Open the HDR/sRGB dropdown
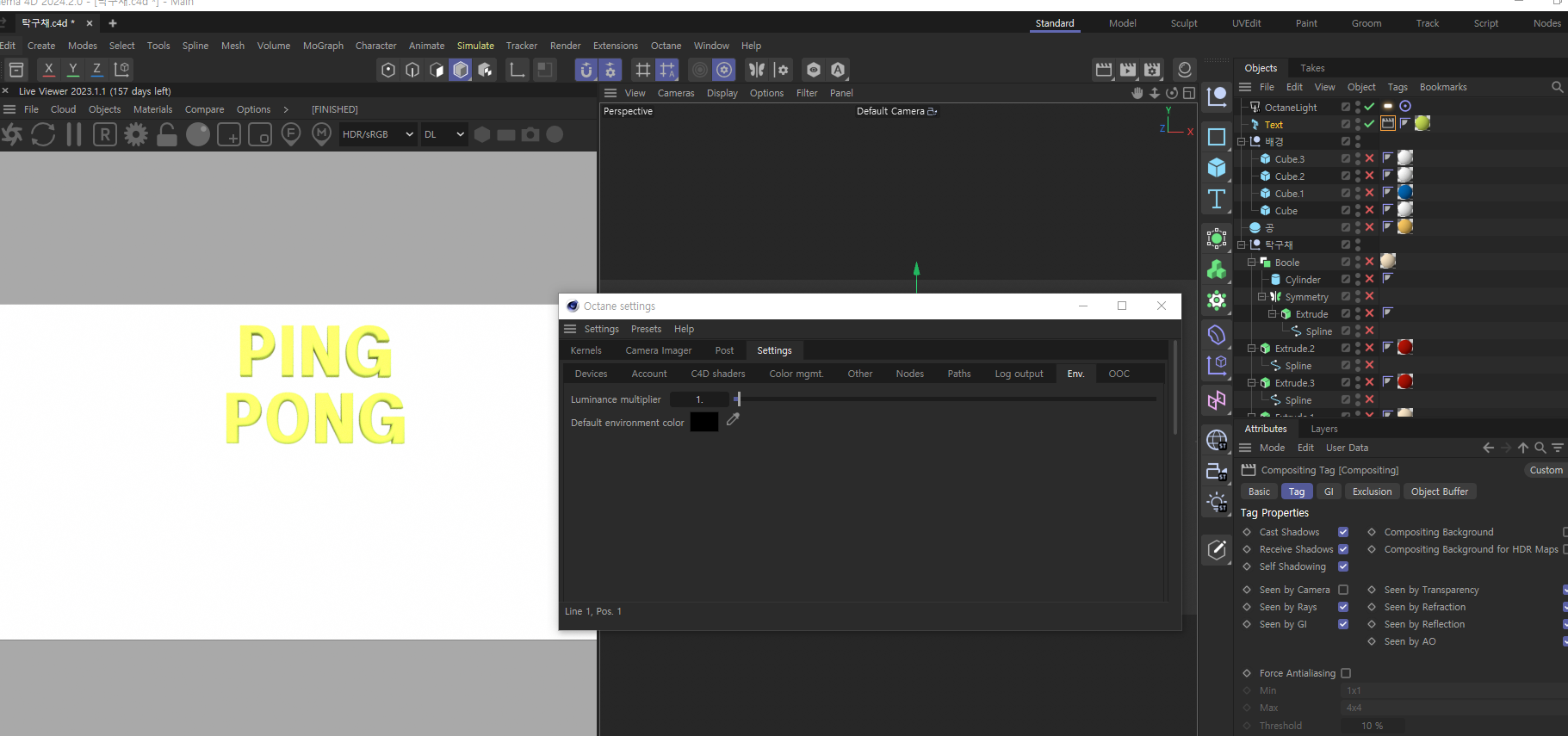The image size is (1568, 736). pos(378,134)
